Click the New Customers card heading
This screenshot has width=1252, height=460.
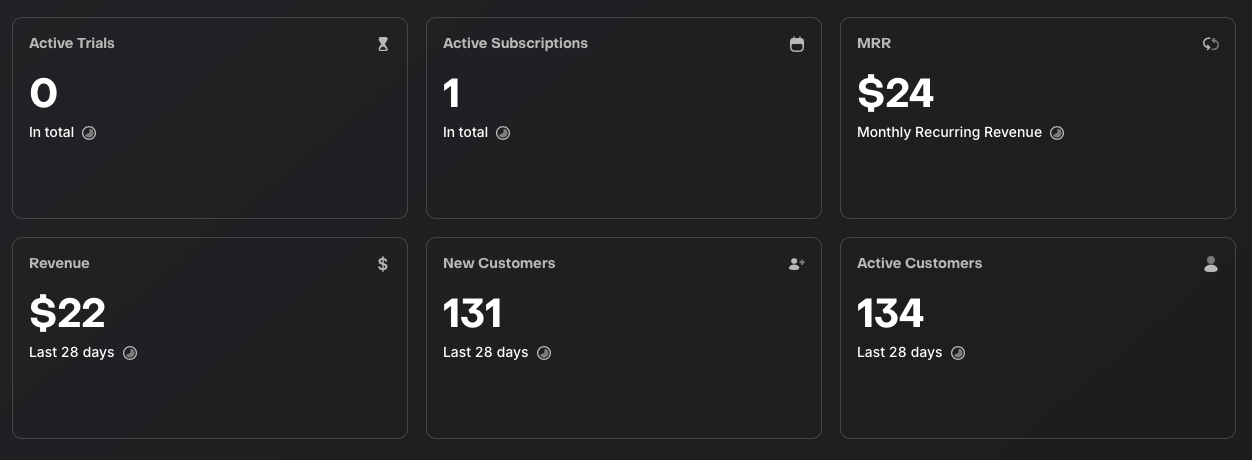pyautogui.click(x=499, y=263)
